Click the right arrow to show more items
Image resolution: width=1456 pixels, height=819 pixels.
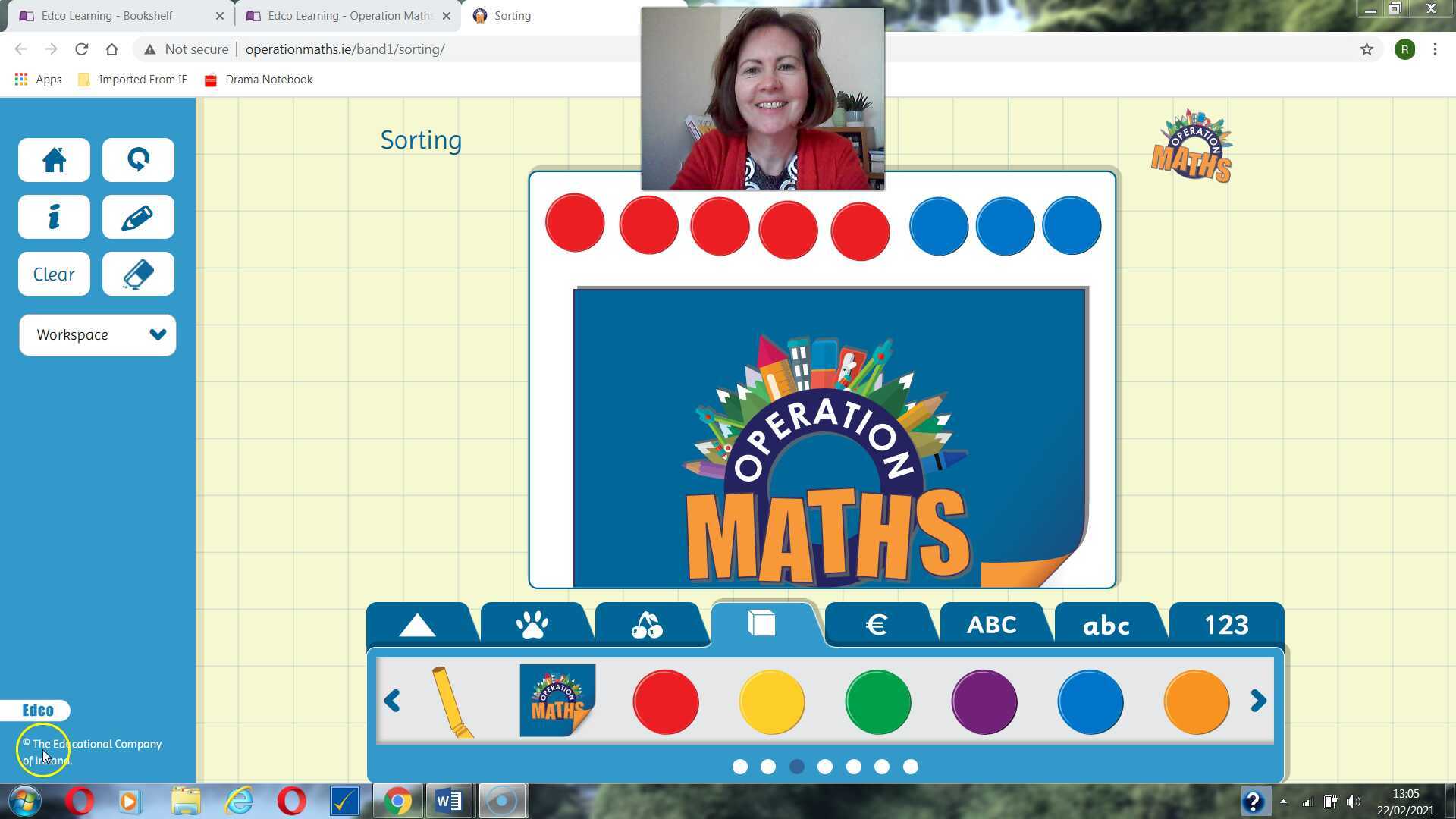pyautogui.click(x=1258, y=701)
